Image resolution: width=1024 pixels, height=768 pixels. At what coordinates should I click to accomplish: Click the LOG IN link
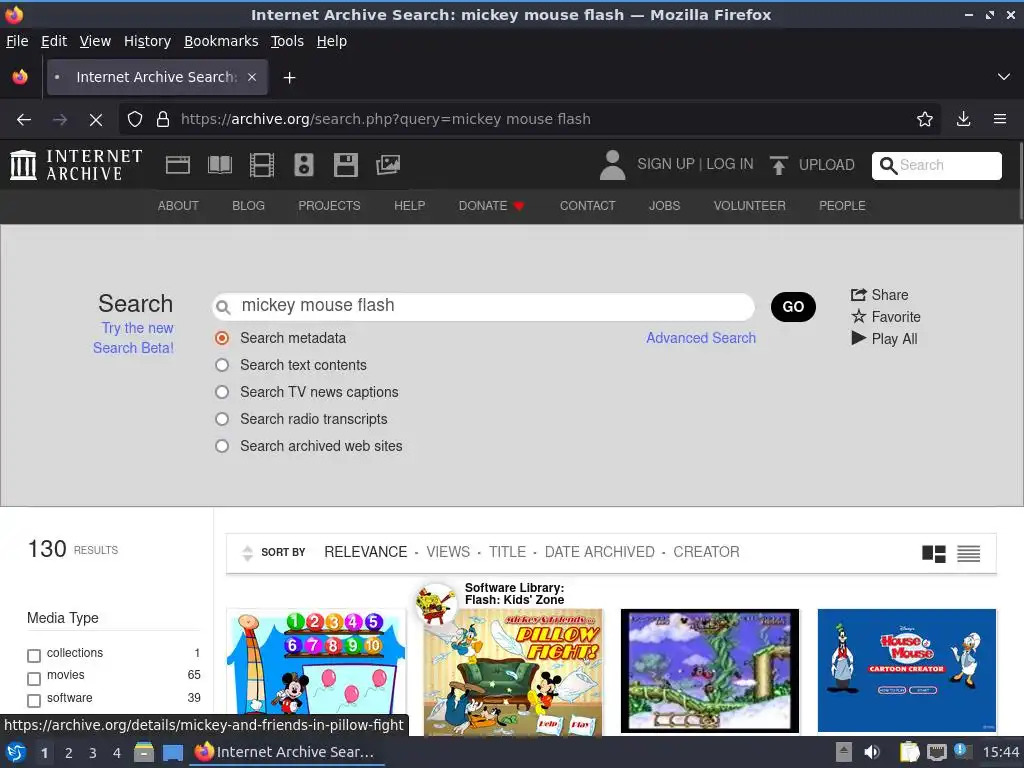tap(729, 165)
